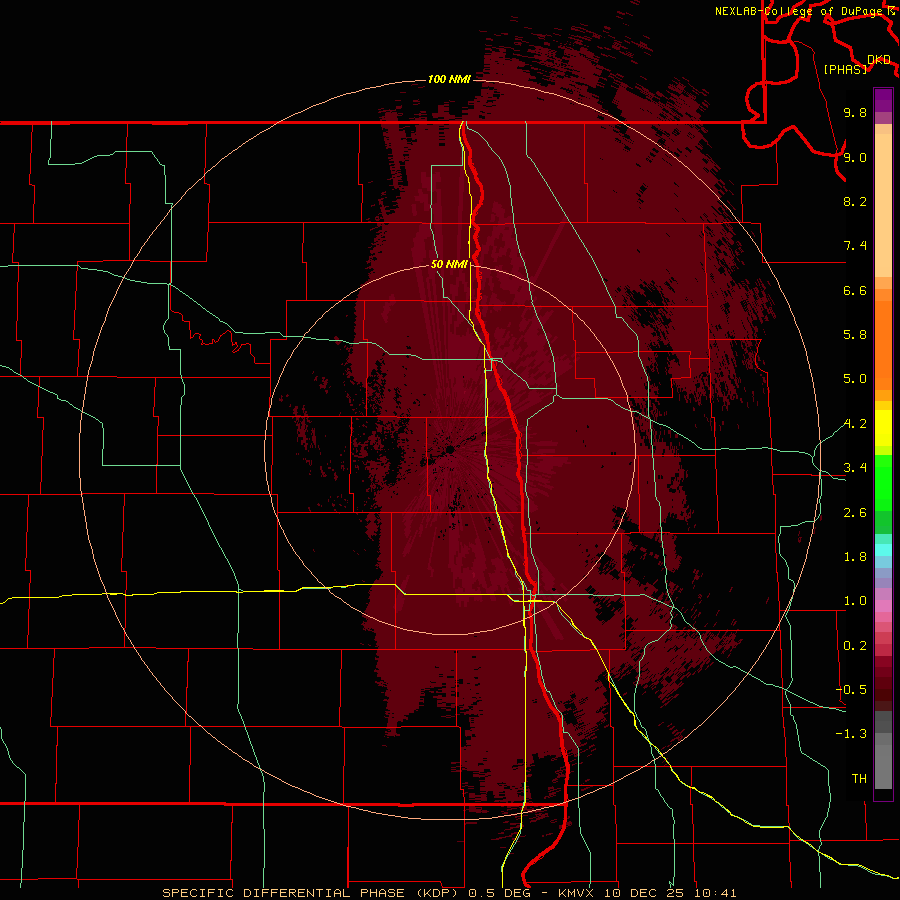Click the 5.0 legend value
The width and height of the screenshot is (900, 900).
tap(855, 379)
